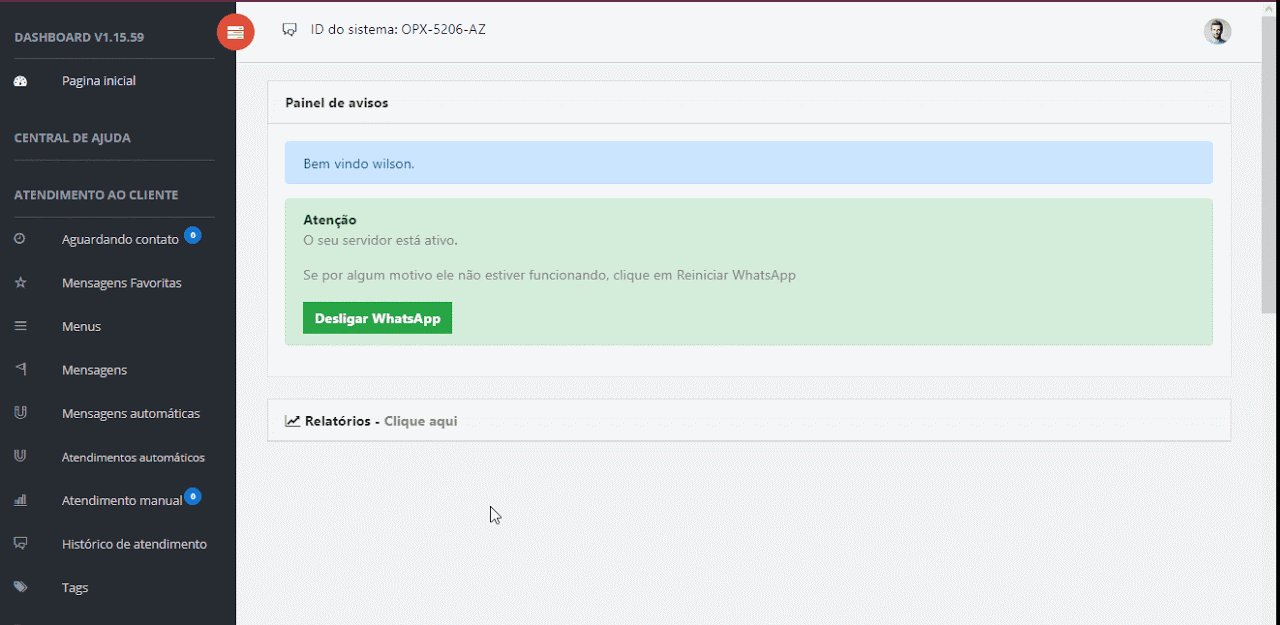
Task: Click the hamburger lines icon beside Menus
Action: click(20, 326)
